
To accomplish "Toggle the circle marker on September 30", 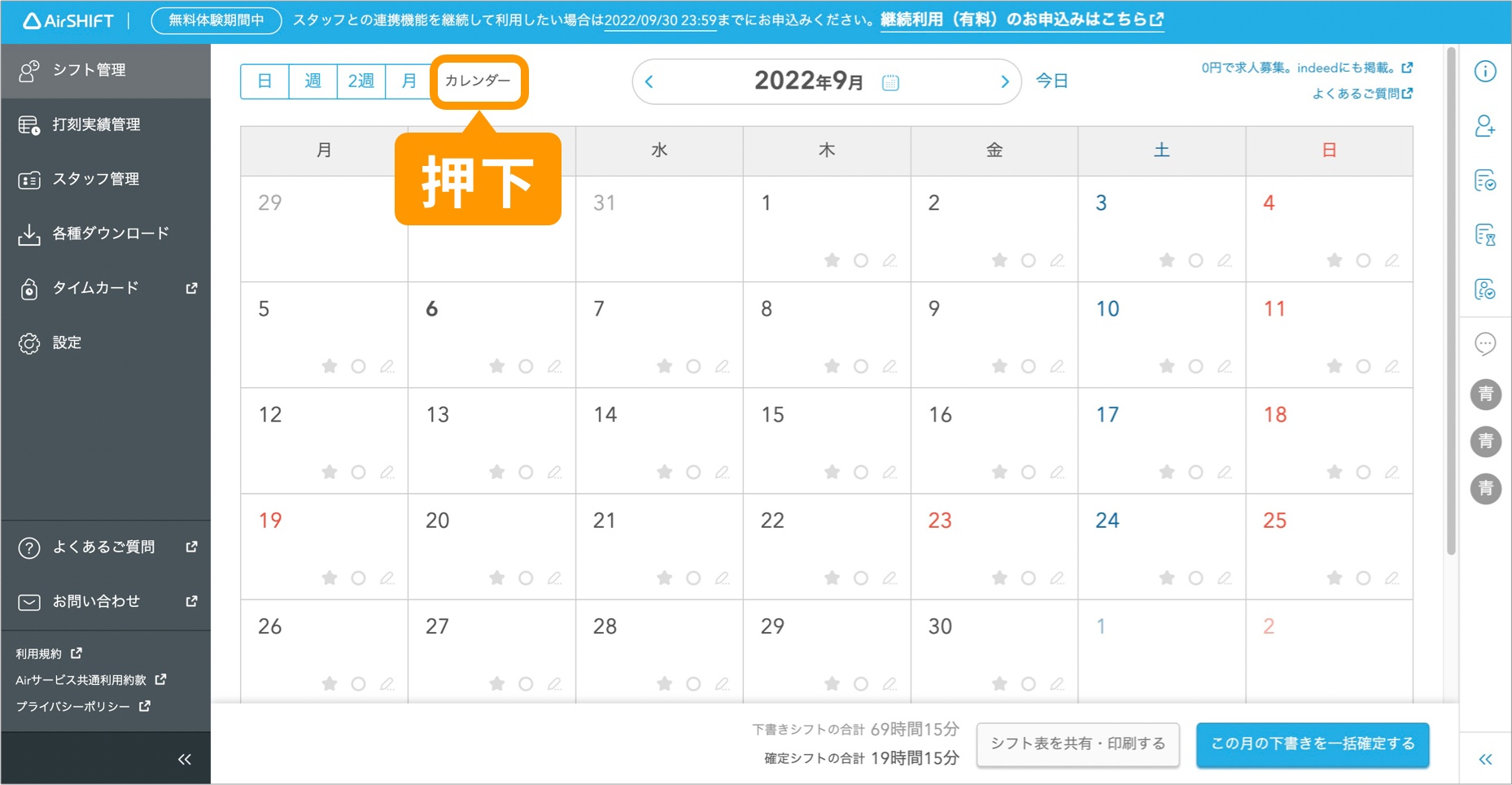I will (1029, 683).
